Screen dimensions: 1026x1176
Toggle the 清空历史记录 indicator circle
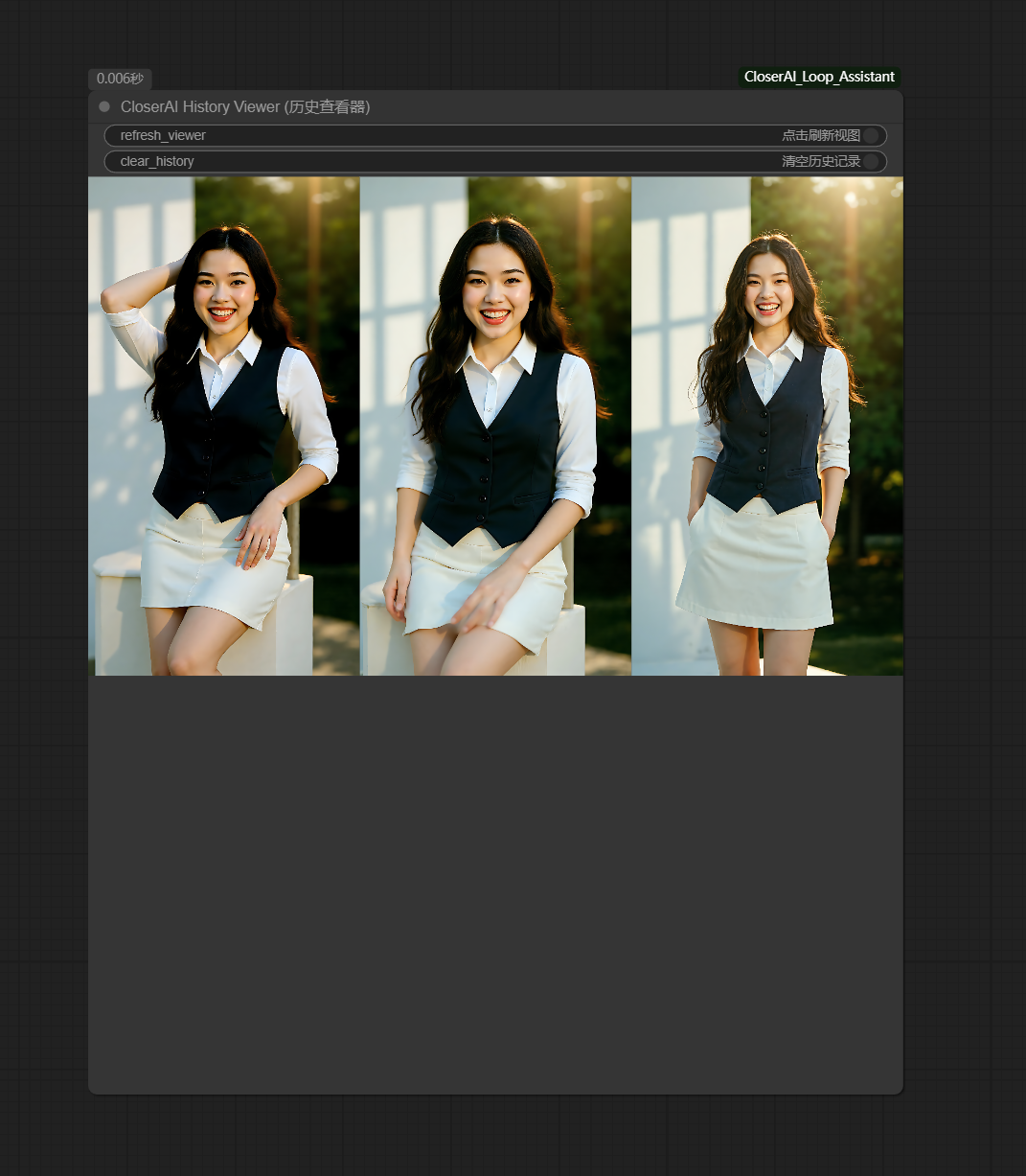(871, 162)
